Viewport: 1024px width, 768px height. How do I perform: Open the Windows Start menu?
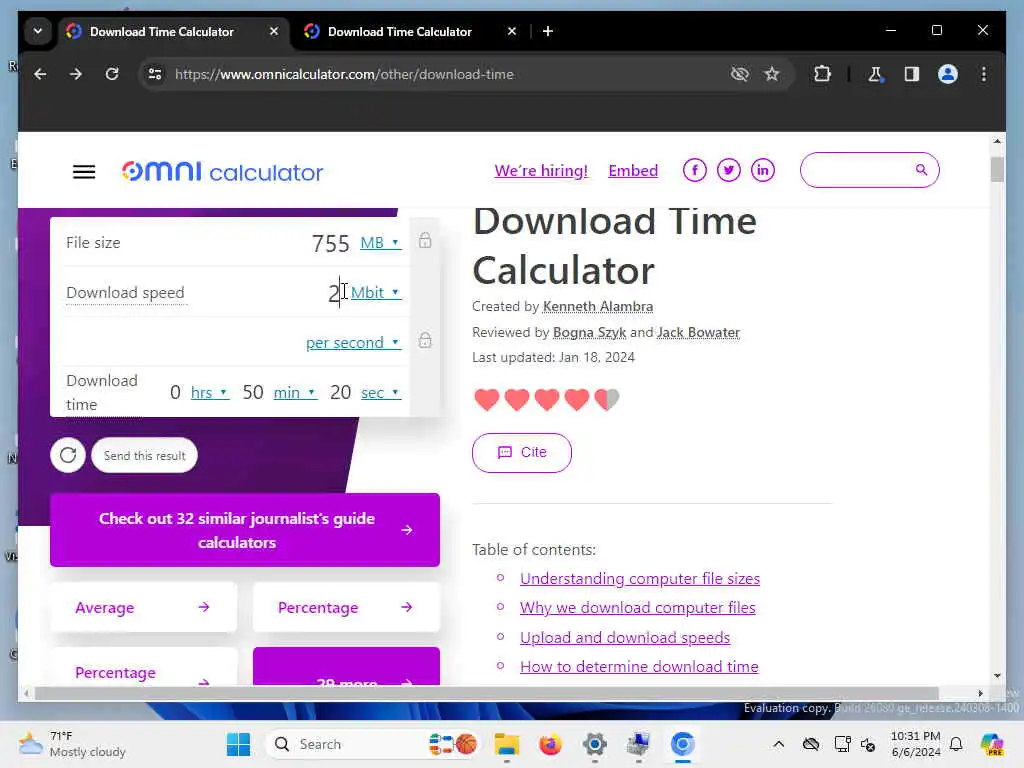click(x=238, y=744)
